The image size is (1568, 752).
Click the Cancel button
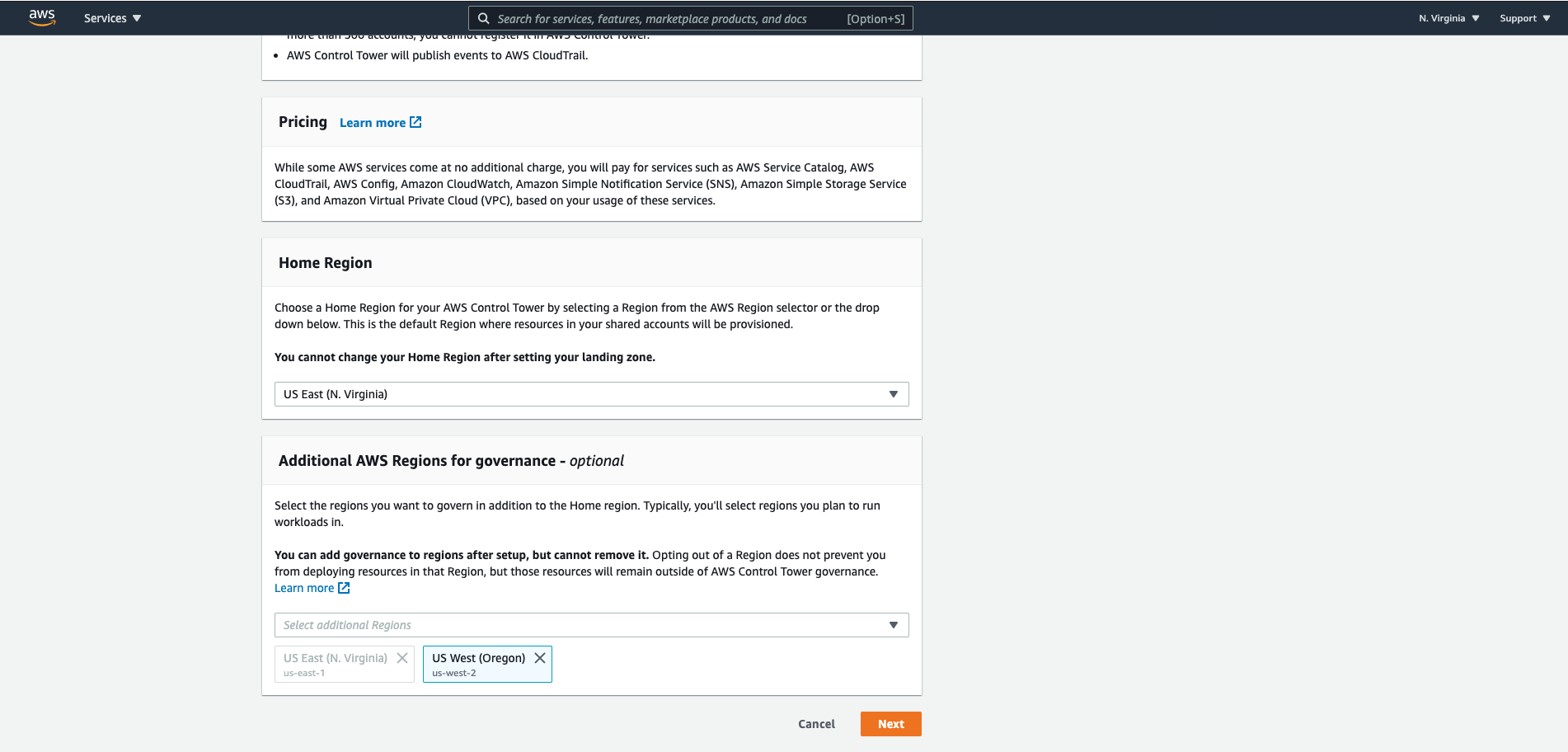coord(816,724)
